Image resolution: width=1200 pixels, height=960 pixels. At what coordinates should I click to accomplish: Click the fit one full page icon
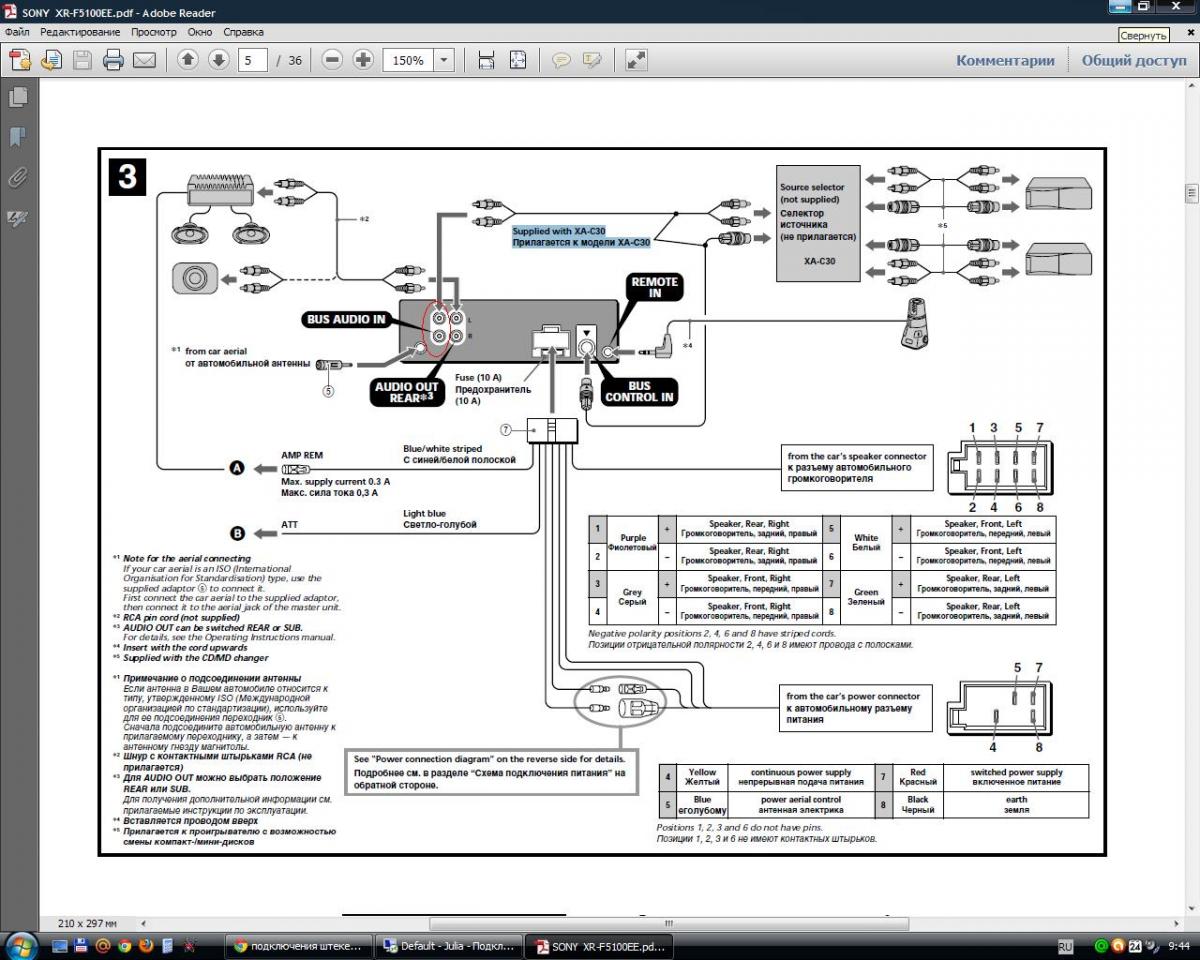517,60
